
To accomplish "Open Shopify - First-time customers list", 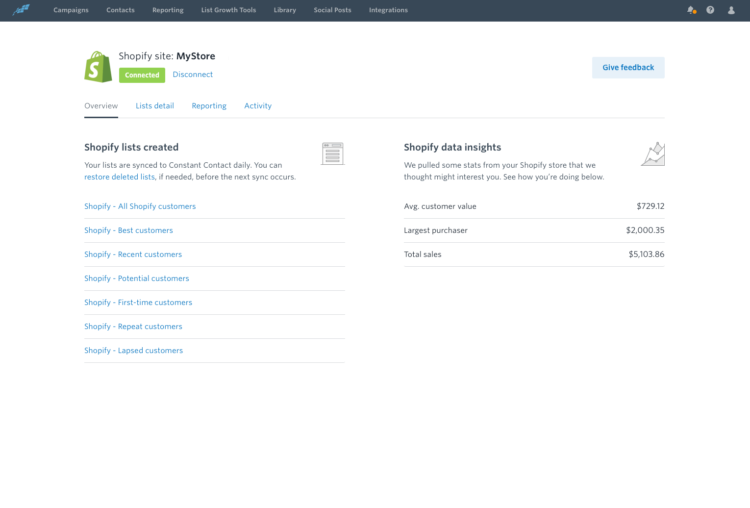I will [x=138, y=302].
